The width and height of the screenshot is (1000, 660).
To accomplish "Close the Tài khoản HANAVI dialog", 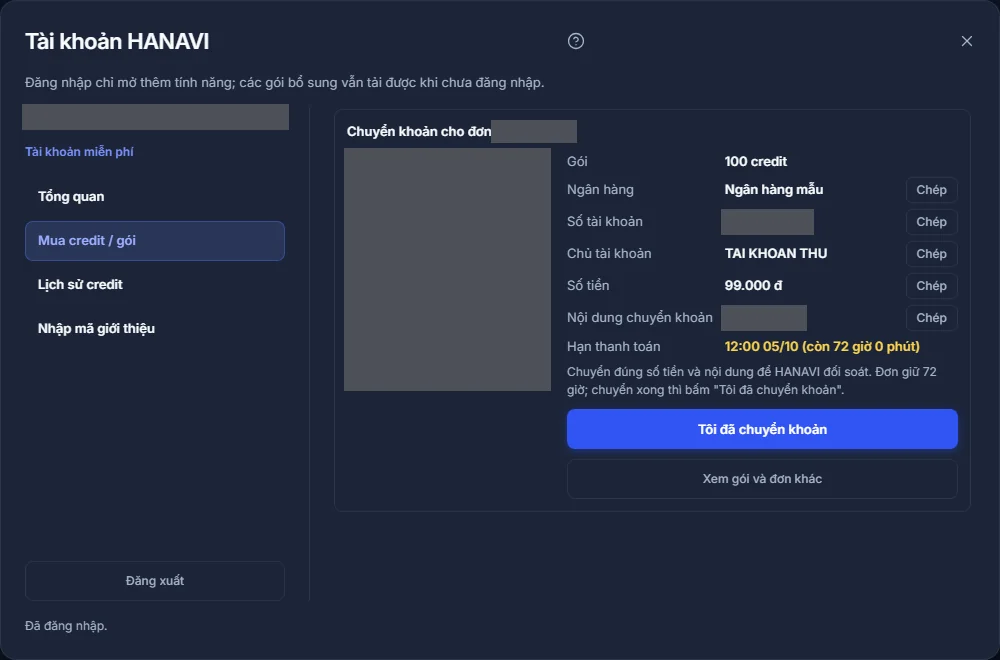I will [x=966, y=41].
